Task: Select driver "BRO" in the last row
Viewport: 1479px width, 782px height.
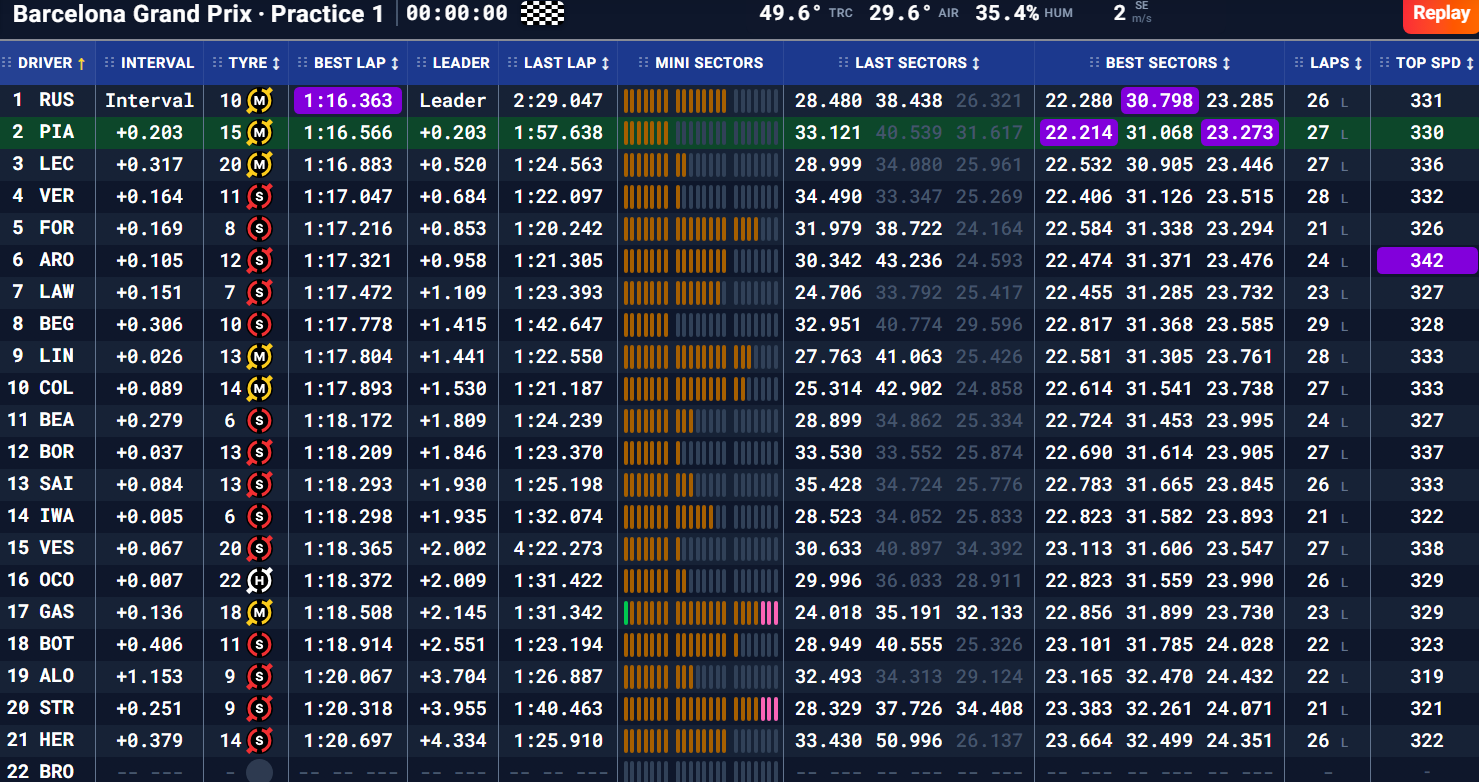Action: 57,771
